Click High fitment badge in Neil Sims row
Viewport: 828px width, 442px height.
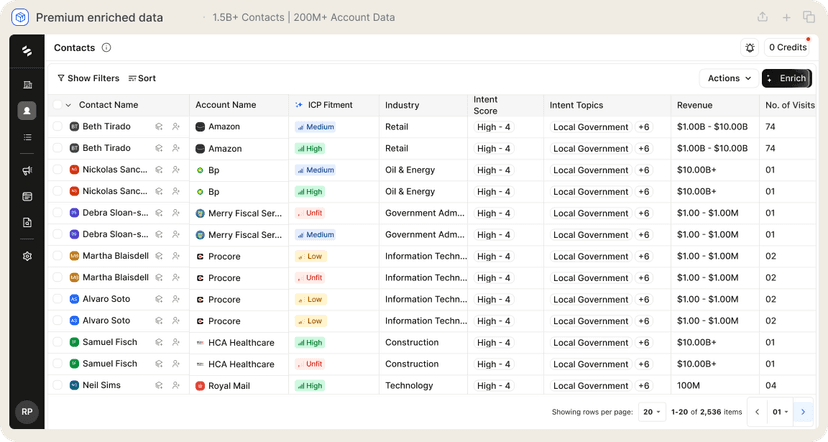tap(309, 385)
